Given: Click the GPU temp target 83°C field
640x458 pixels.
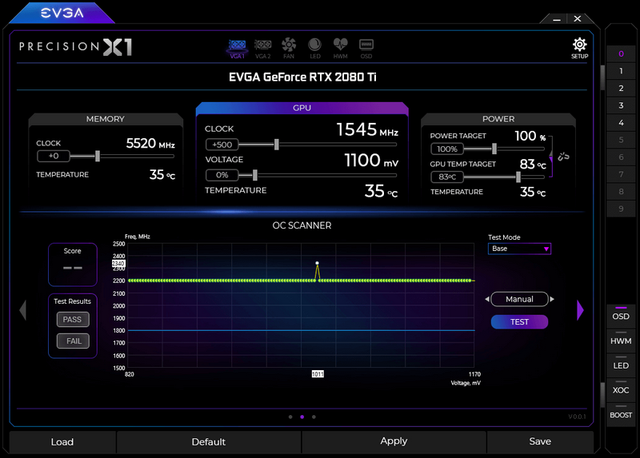Looking at the screenshot, I should [447, 177].
